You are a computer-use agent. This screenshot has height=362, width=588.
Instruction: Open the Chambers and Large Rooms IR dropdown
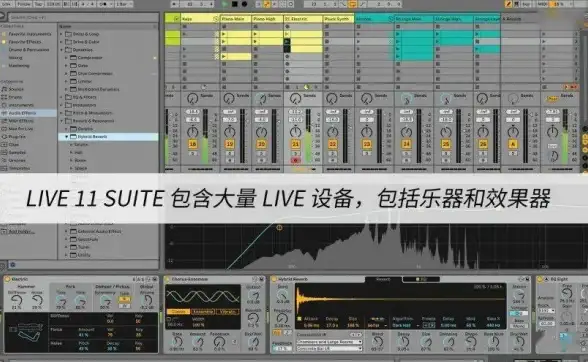point(329,342)
